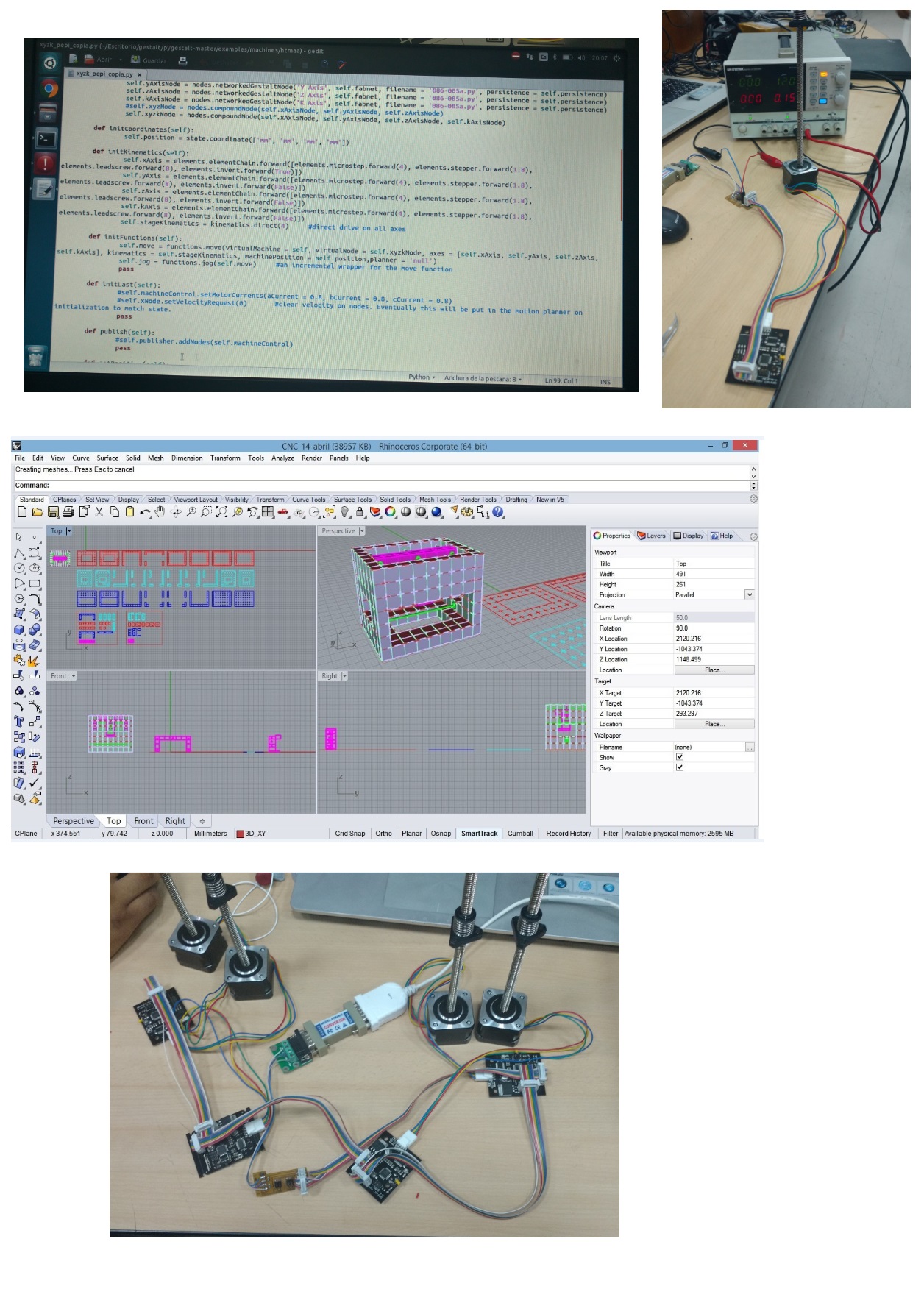Click the Paste clipboard icon

pyautogui.click(x=129, y=512)
